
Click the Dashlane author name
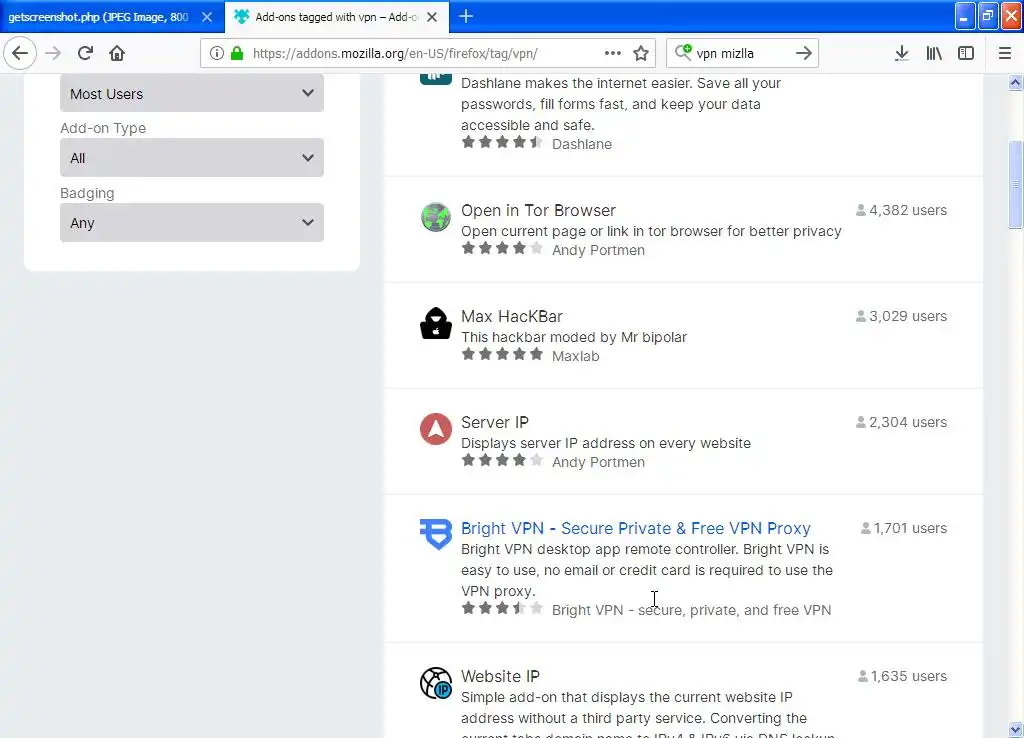pyautogui.click(x=582, y=144)
